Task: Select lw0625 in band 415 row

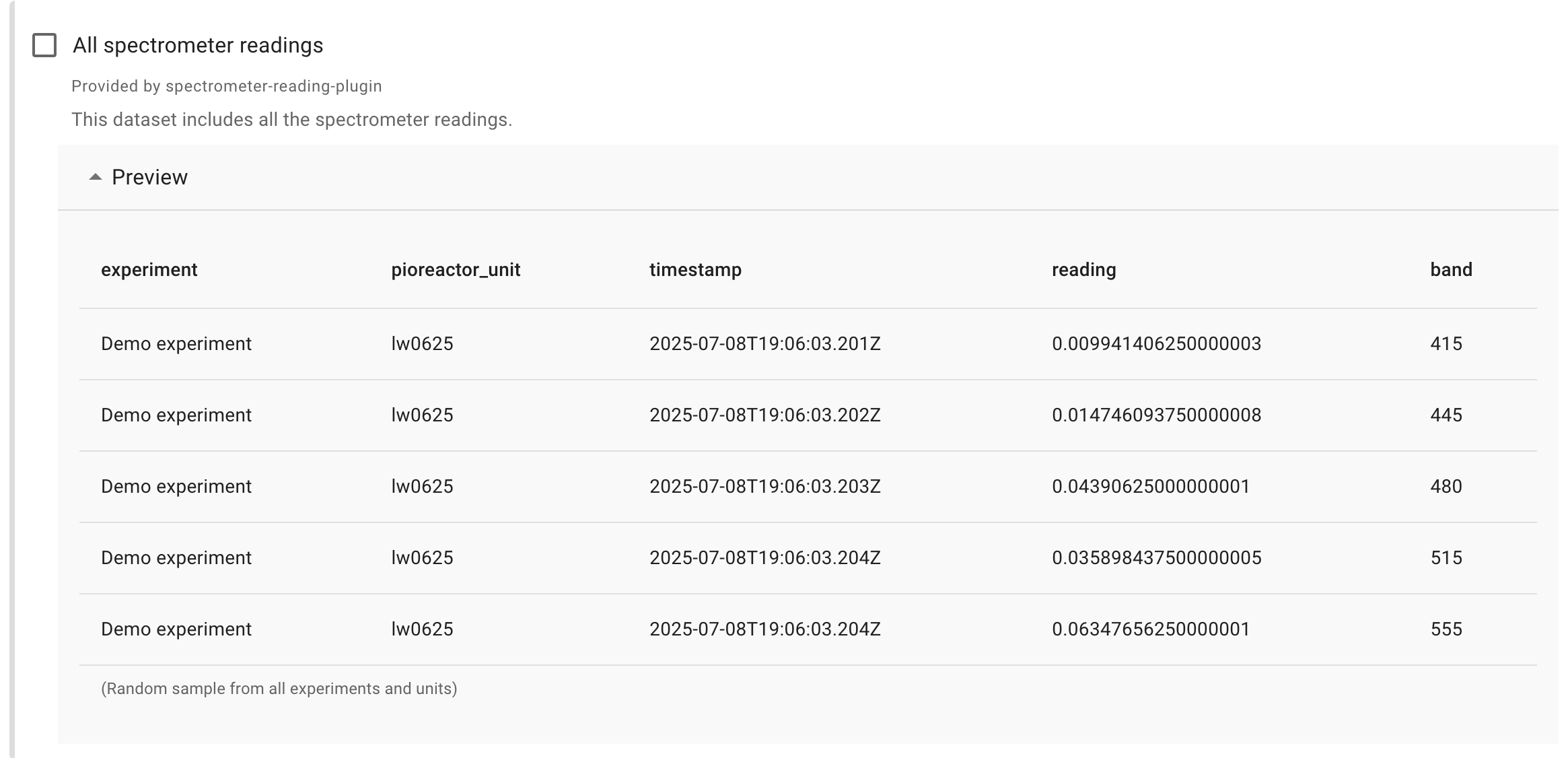Action: pos(422,344)
